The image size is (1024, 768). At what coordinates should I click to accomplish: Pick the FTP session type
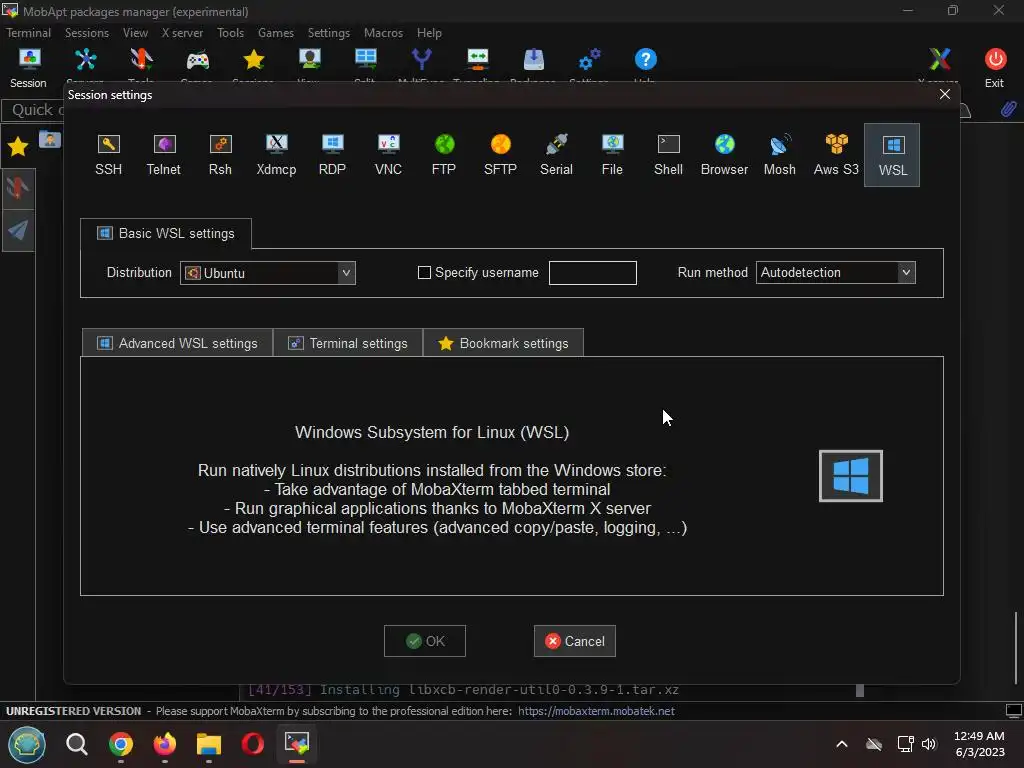pyautogui.click(x=444, y=155)
